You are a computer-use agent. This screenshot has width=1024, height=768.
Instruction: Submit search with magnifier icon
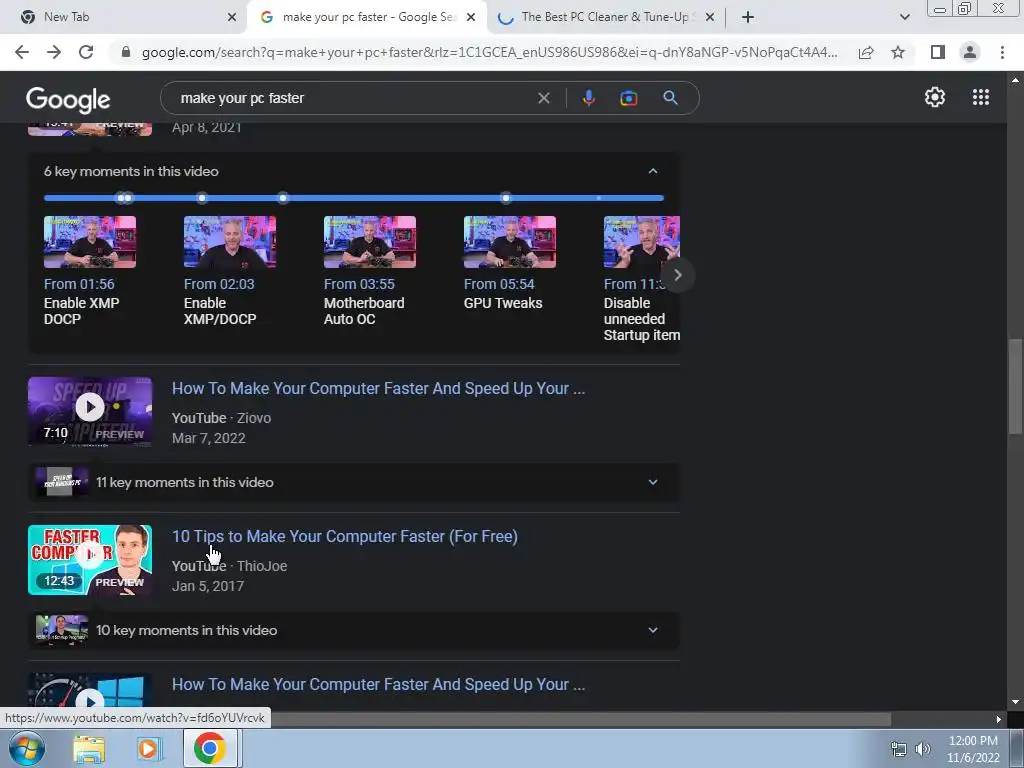pyautogui.click(x=670, y=98)
